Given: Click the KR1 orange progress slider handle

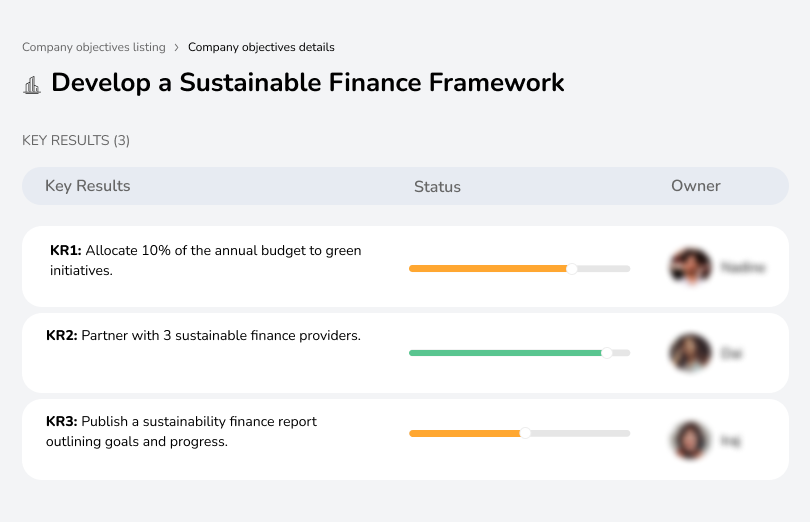Looking at the screenshot, I should point(572,268).
